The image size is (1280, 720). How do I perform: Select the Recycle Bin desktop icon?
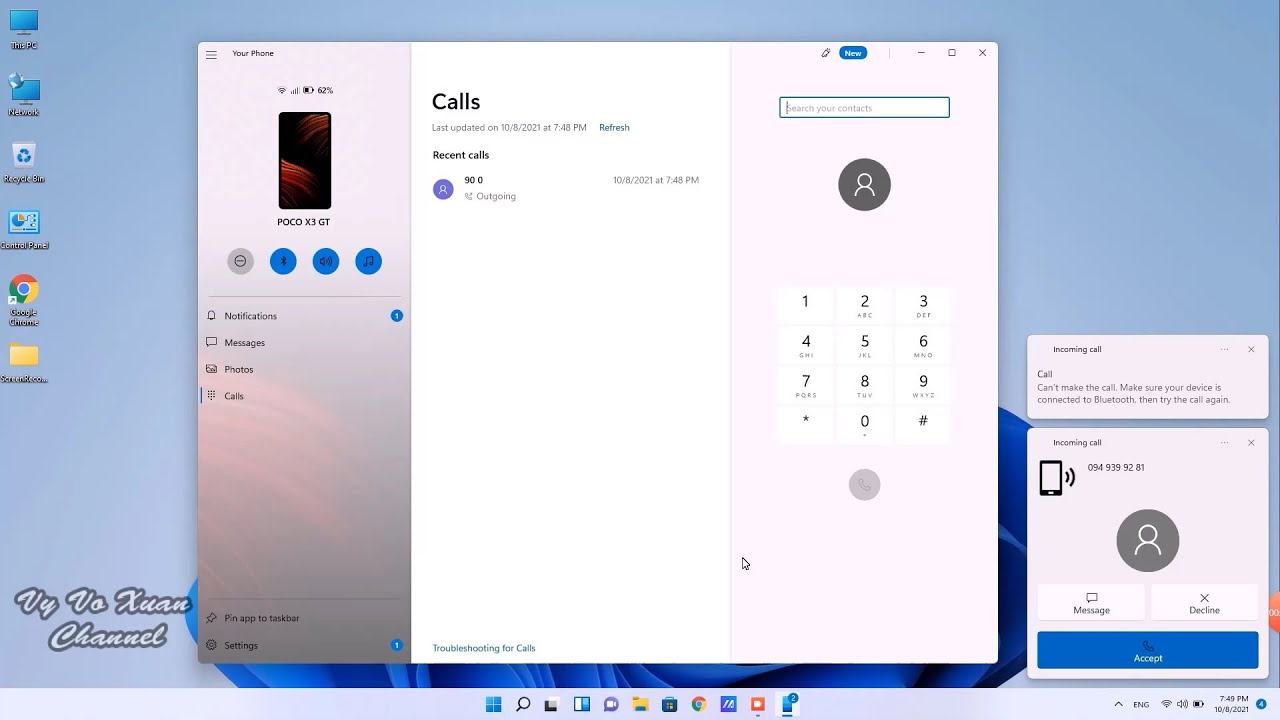coord(23,163)
